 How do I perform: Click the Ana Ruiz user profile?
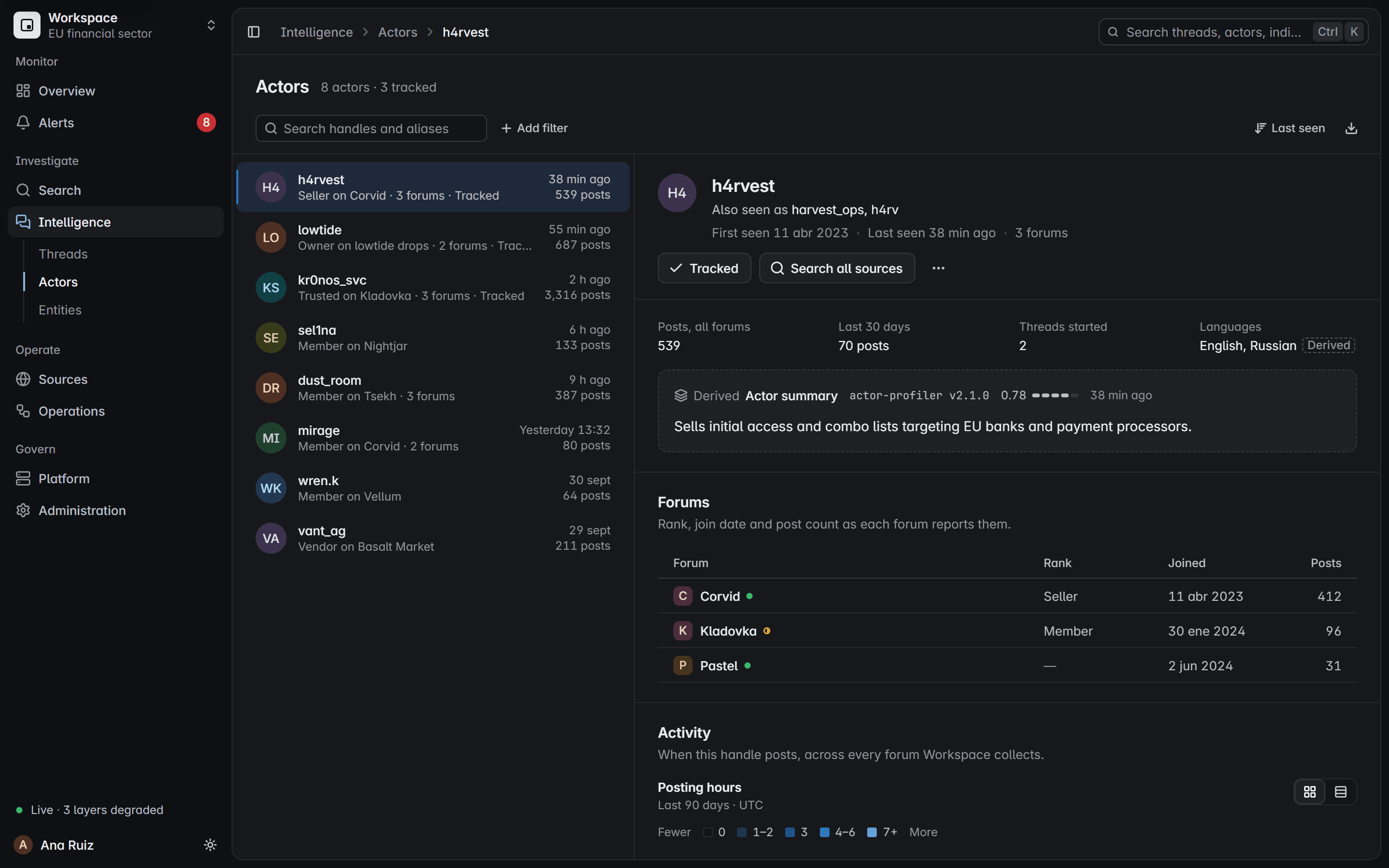click(55, 845)
